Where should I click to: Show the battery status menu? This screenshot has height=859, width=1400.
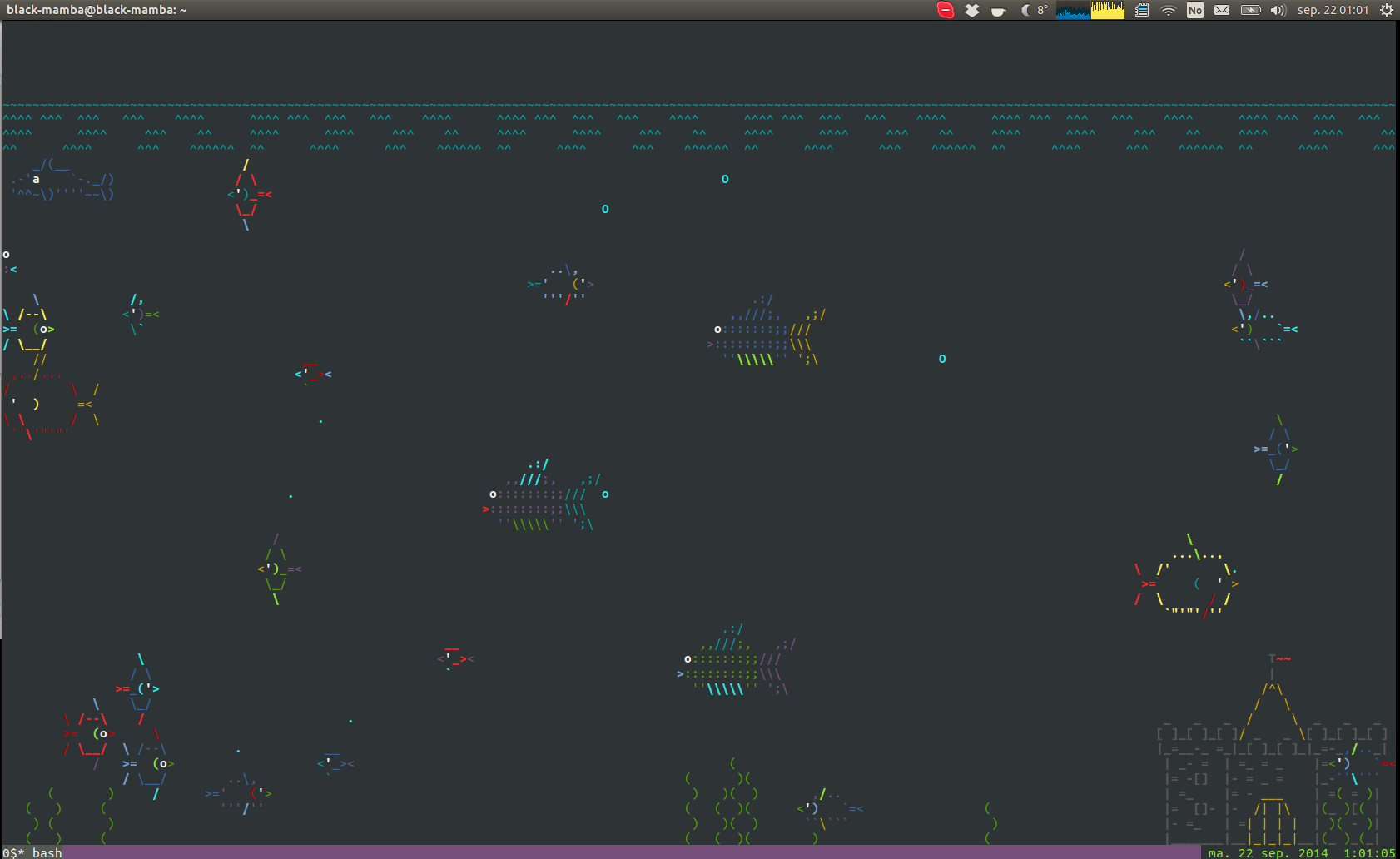[1250, 10]
